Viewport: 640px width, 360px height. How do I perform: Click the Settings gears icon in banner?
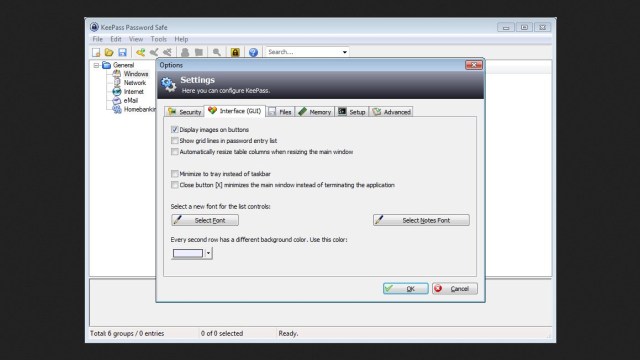pos(168,84)
